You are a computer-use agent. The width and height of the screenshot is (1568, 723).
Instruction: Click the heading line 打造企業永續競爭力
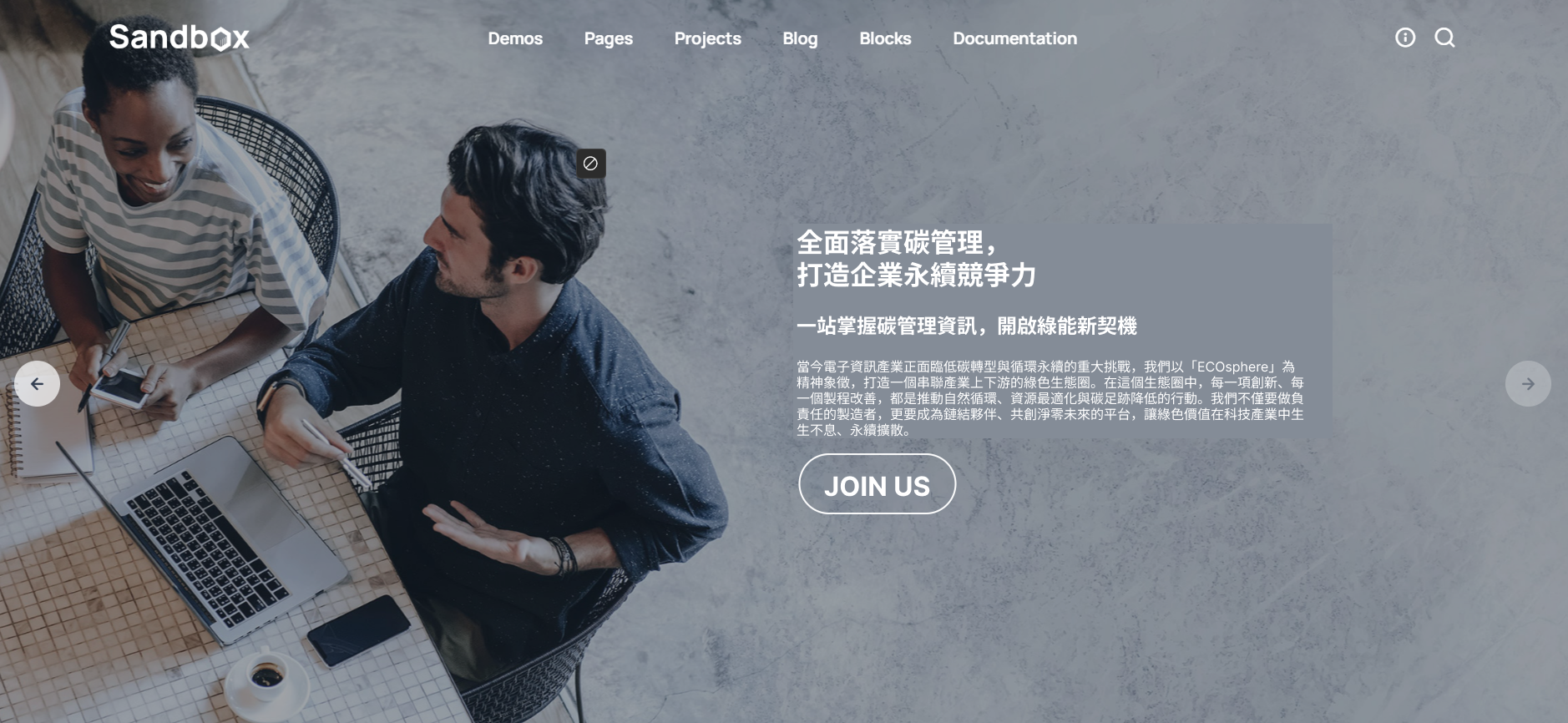(917, 275)
